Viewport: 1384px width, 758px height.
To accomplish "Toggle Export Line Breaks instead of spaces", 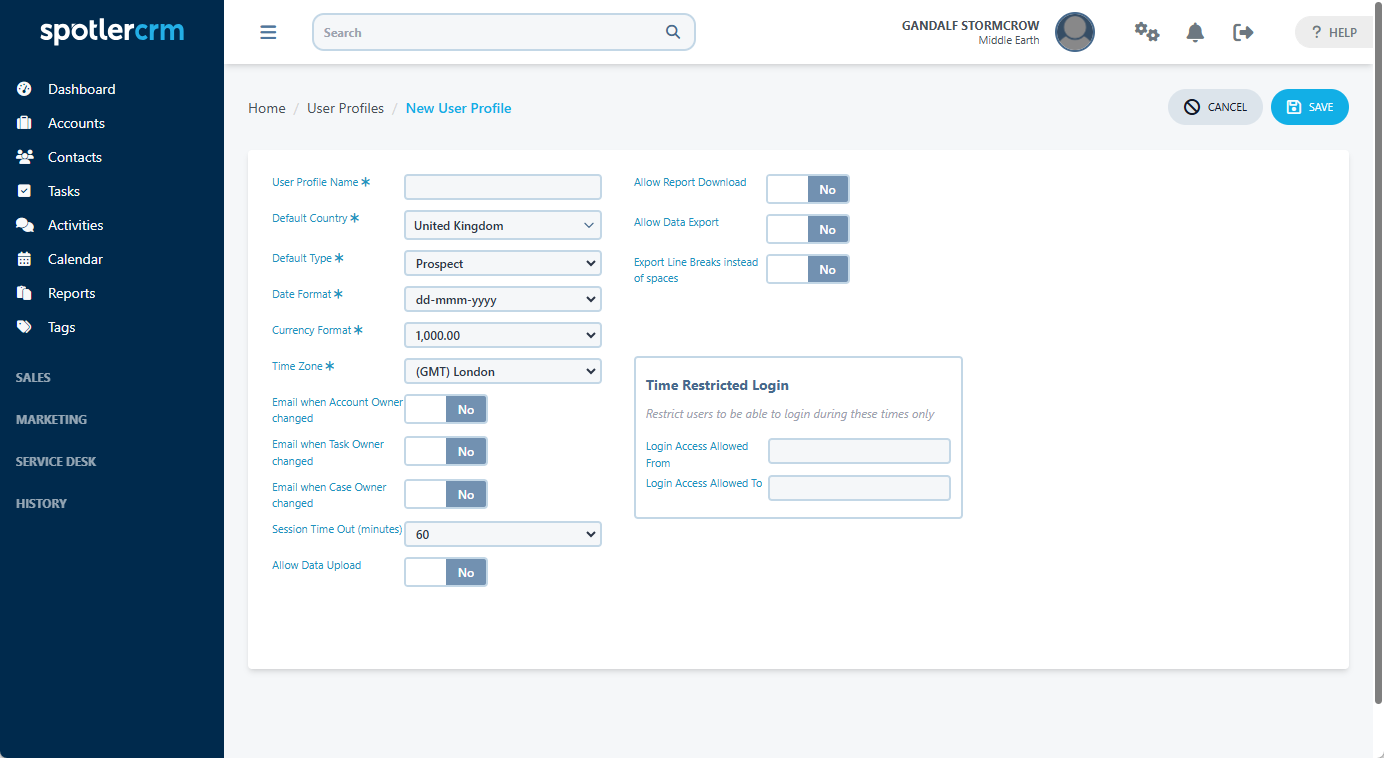I will click(808, 269).
